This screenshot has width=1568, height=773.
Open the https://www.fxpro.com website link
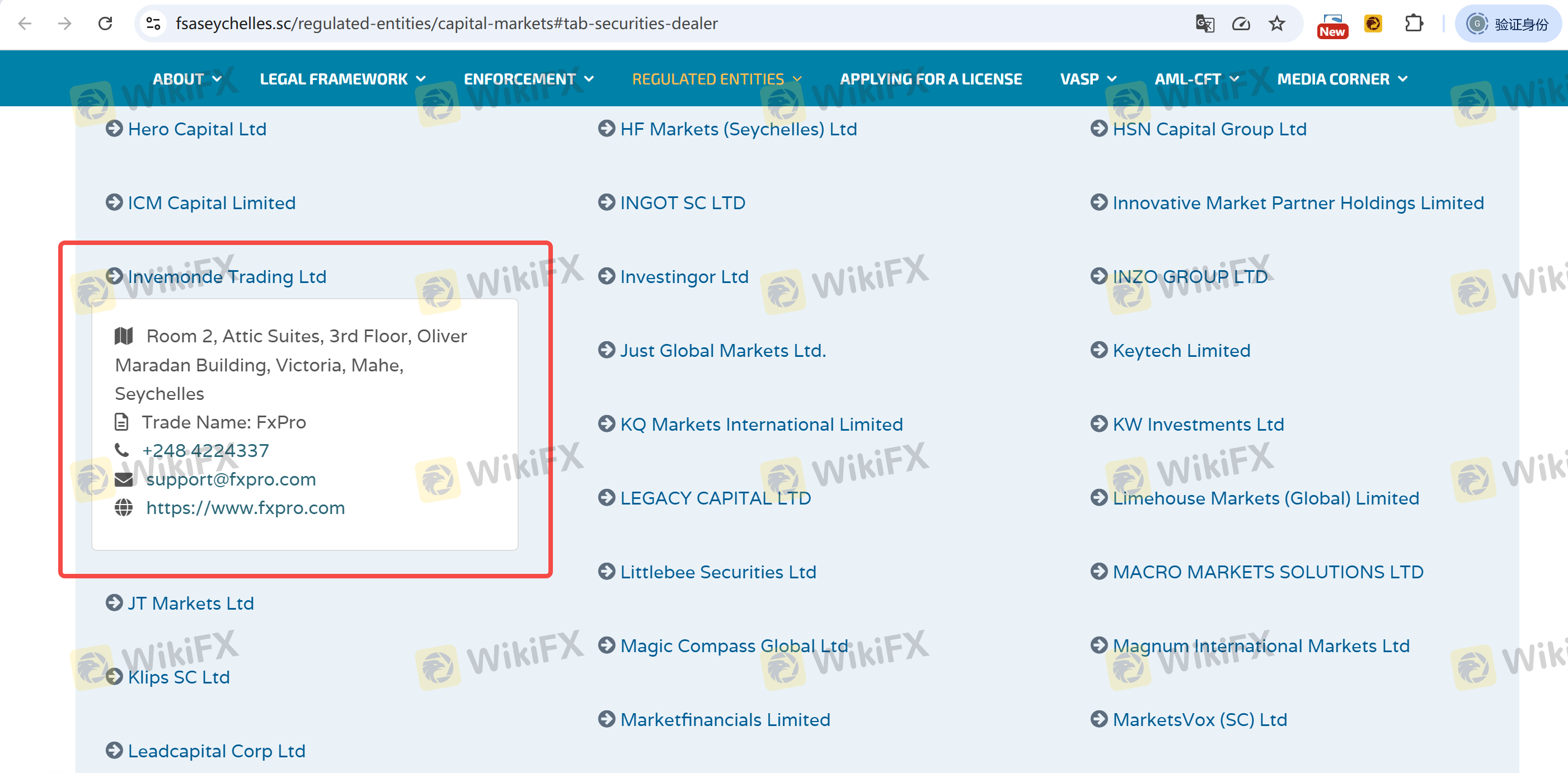[245, 508]
